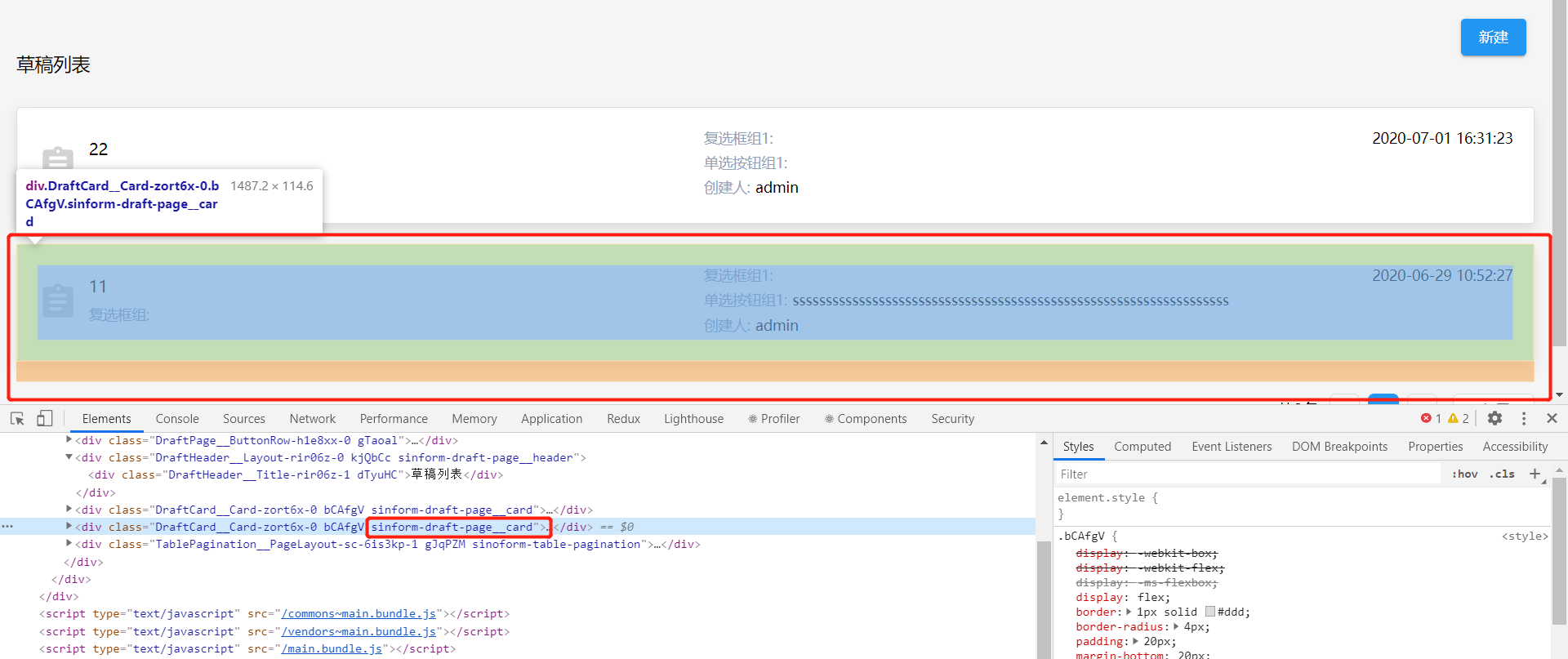Open DevTools settings gear icon

1494,418
